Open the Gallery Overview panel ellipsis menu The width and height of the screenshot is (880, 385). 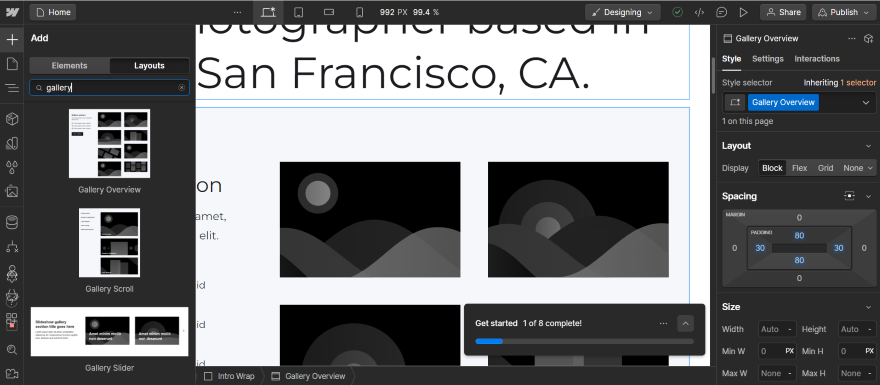tap(851, 38)
